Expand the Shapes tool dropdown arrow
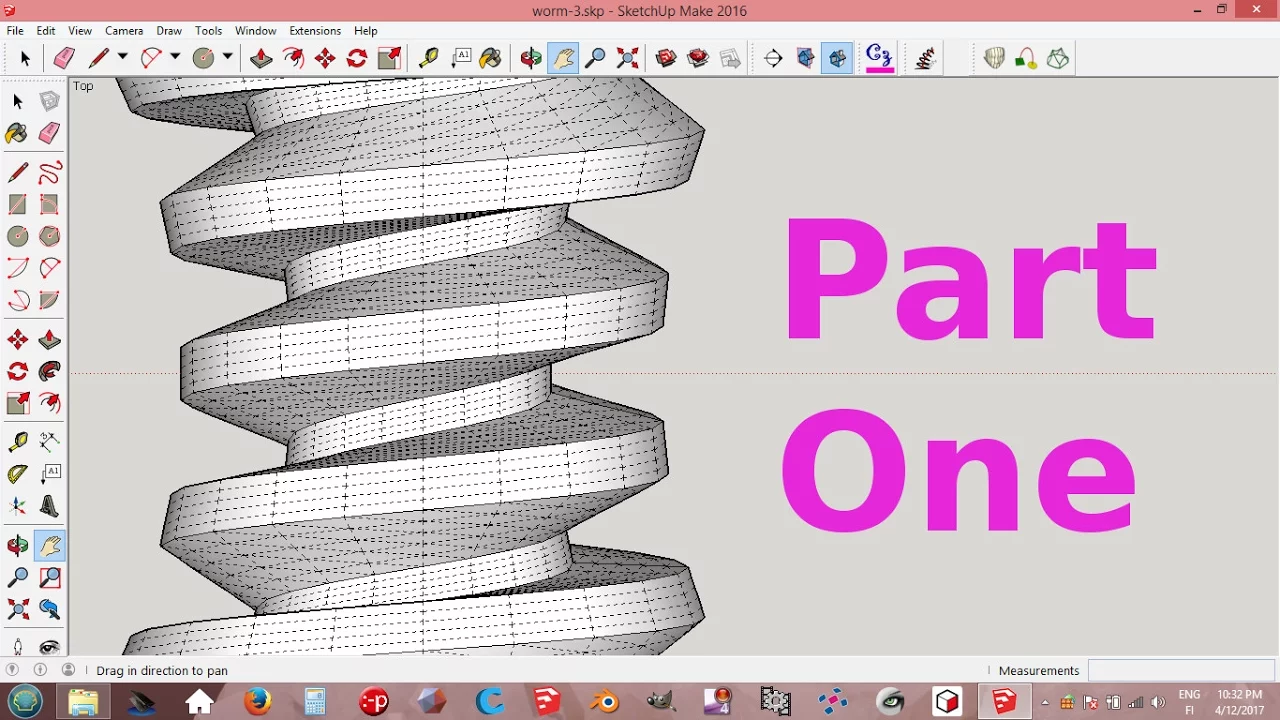Viewport: 1280px width, 720px height. coord(227,57)
